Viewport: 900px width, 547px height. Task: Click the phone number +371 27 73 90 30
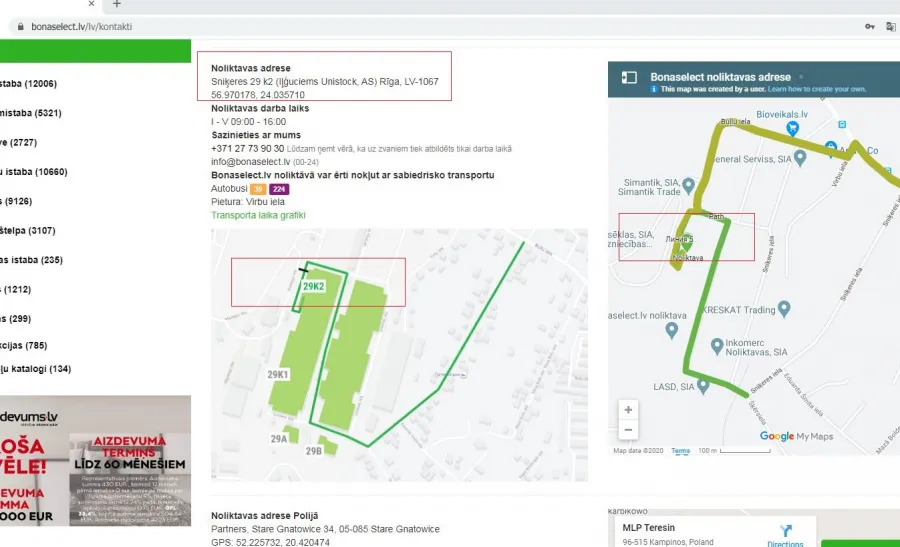247,149
